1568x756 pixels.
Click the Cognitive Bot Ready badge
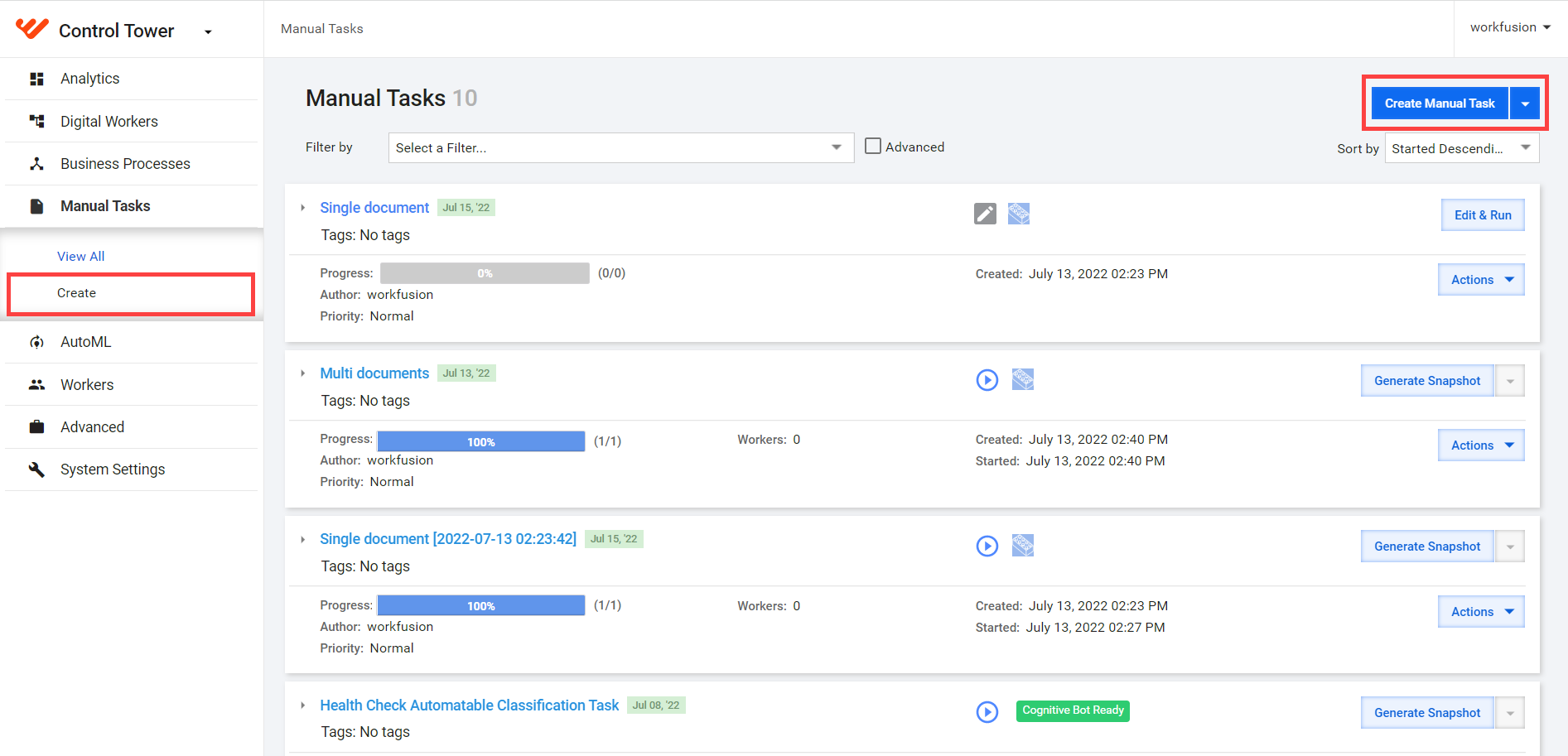tap(1073, 710)
